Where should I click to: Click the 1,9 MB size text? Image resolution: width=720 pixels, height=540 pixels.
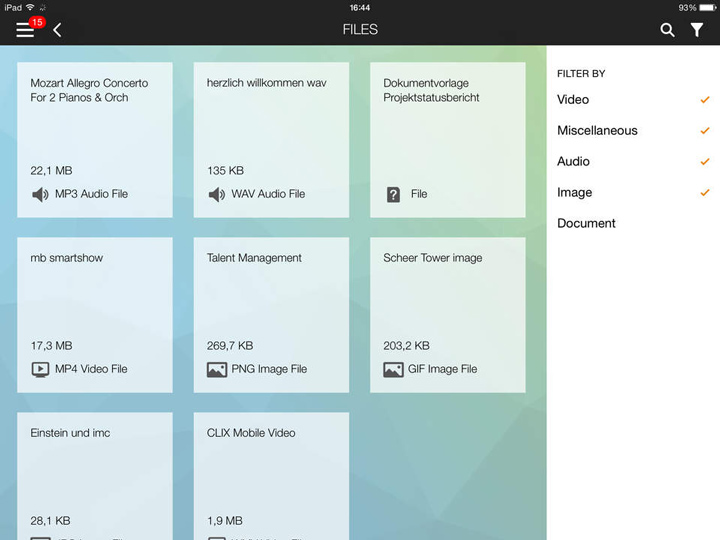pos(225,521)
